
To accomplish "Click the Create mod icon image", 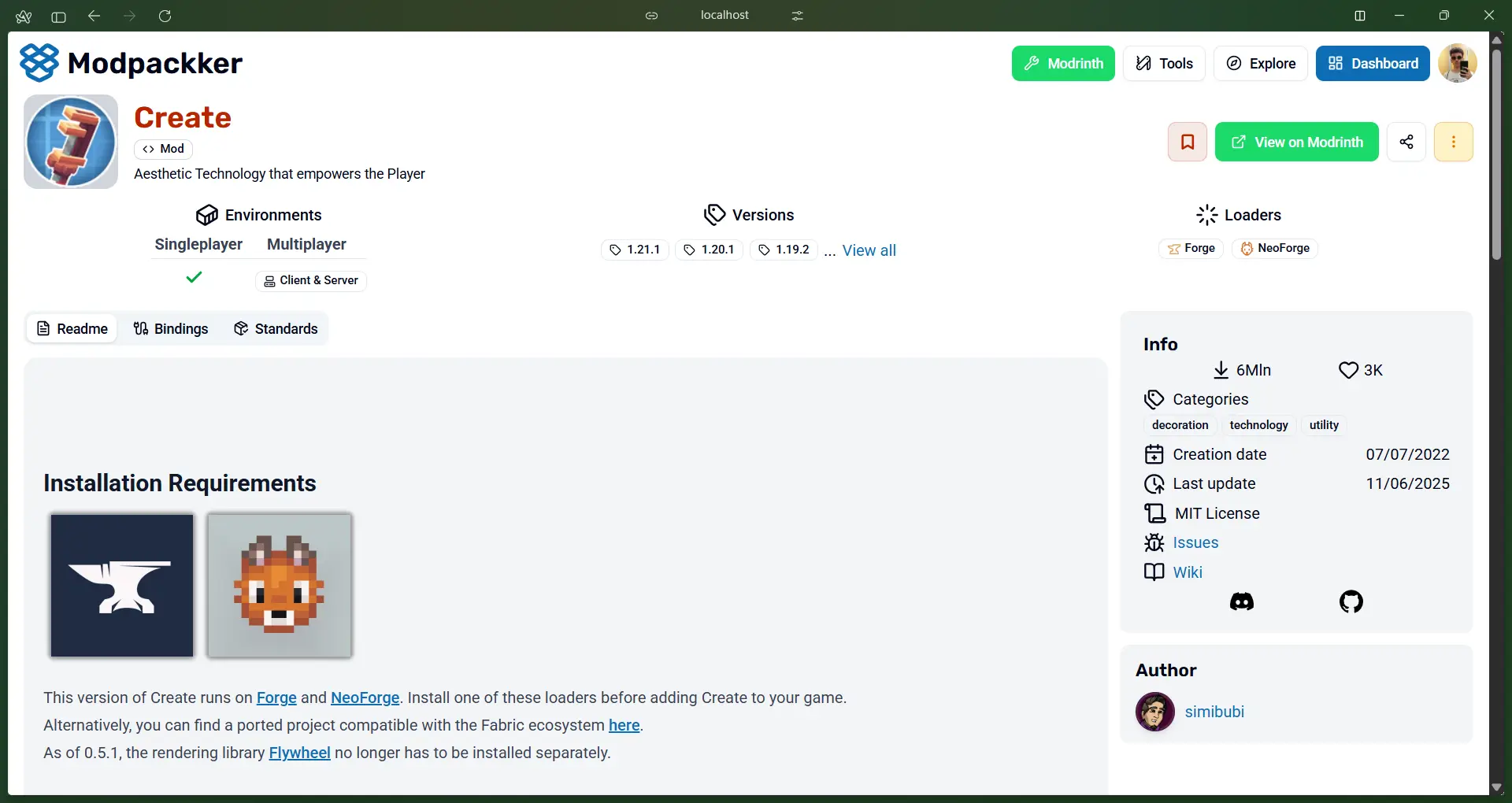I will click(x=71, y=142).
